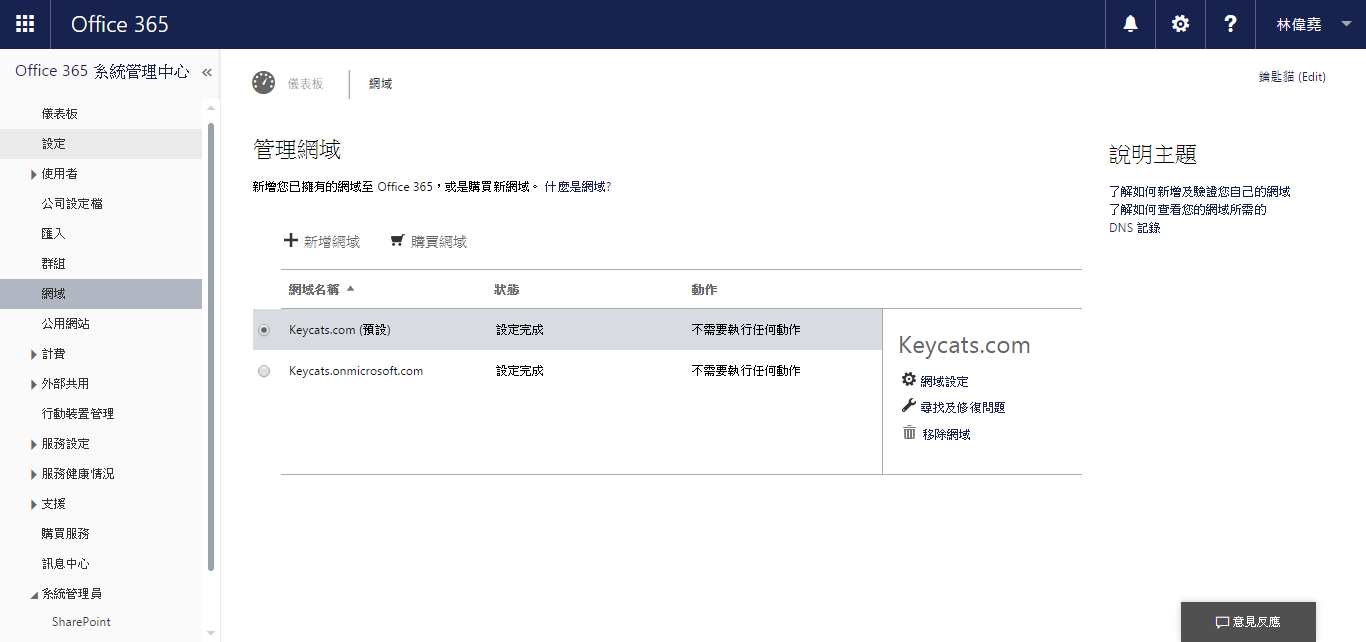Open 公用網站 in the sidebar
The width and height of the screenshot is (1366, 642).
click(101, 324)
